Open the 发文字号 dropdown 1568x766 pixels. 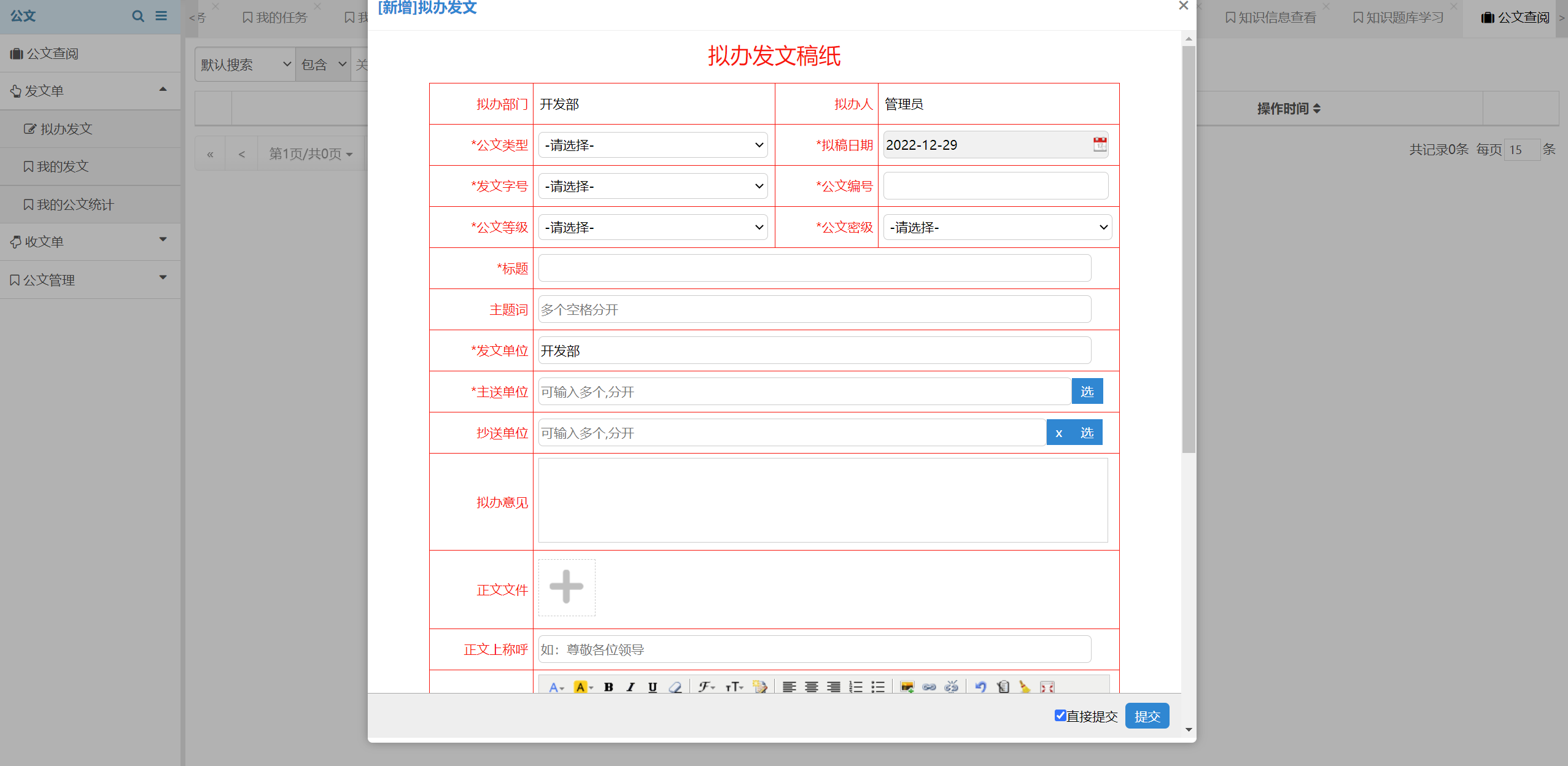[x=653, y=186]
